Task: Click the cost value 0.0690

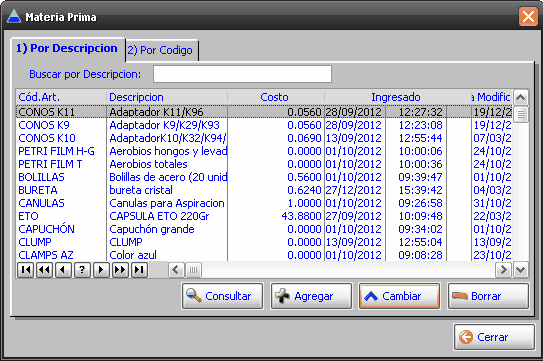Action: [304, 138]
